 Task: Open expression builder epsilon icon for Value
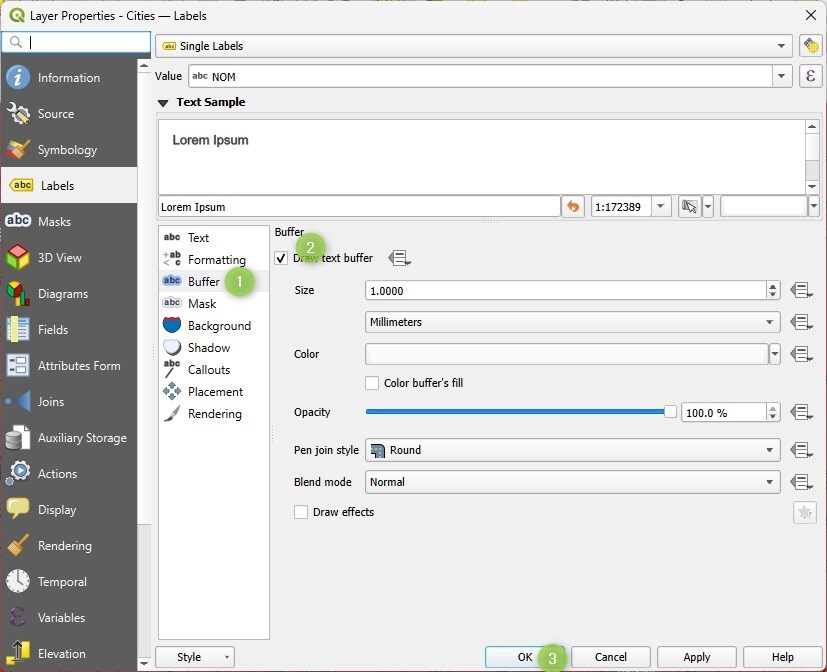coord(811,76)
